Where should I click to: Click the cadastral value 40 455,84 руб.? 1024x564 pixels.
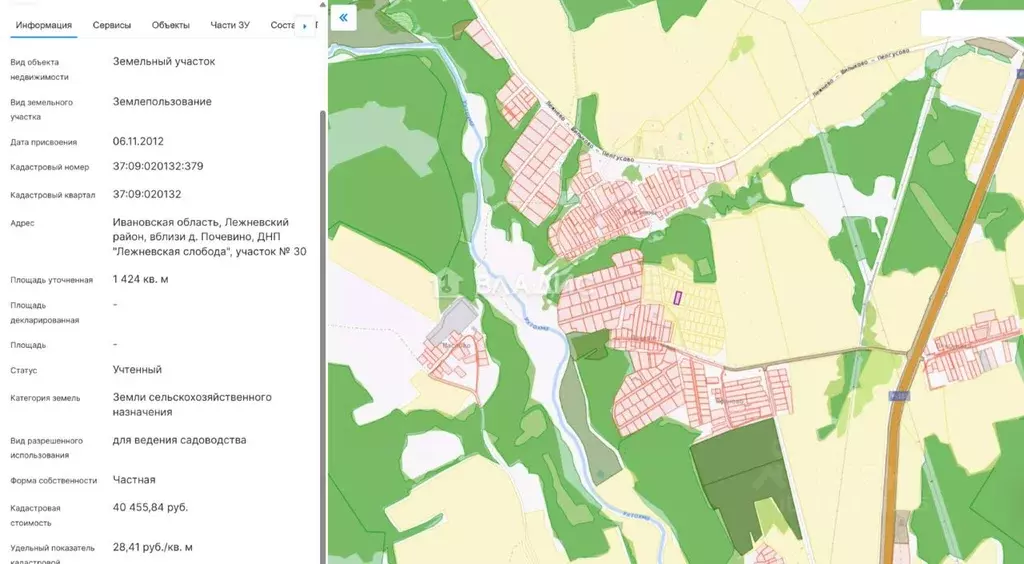pos(150,507)
